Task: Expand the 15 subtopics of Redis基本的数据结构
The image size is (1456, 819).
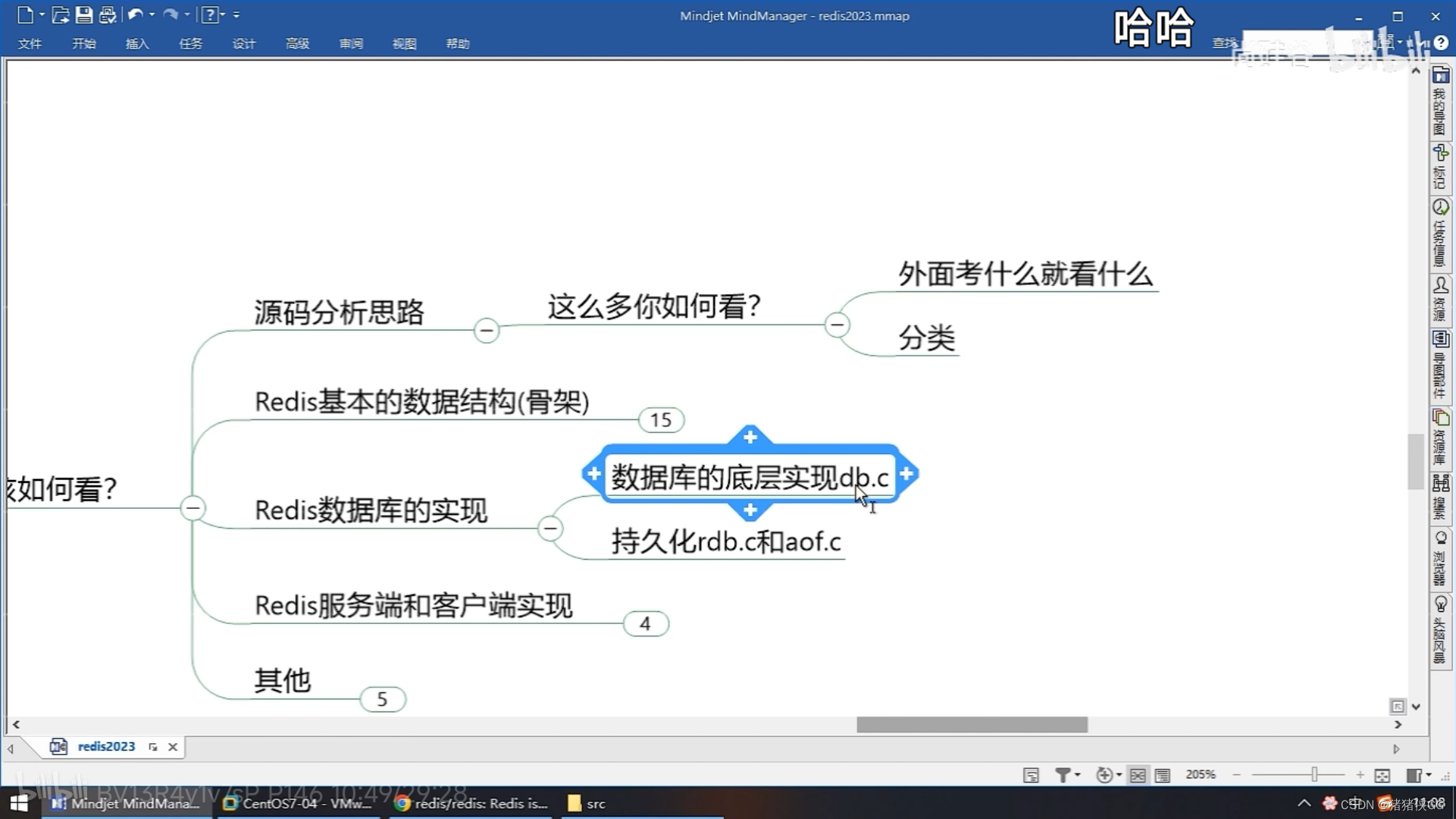Action: coord(661,419)
